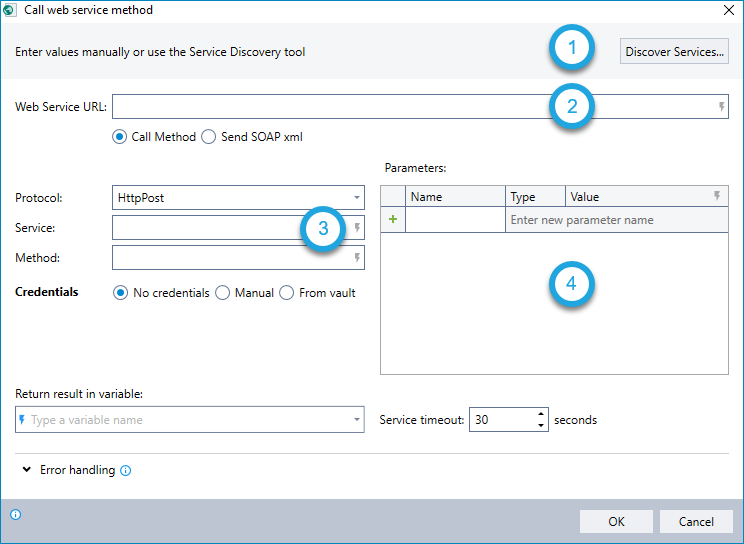
Task: Increase Service timeout with the up arrow
Action: pos(541,414)
